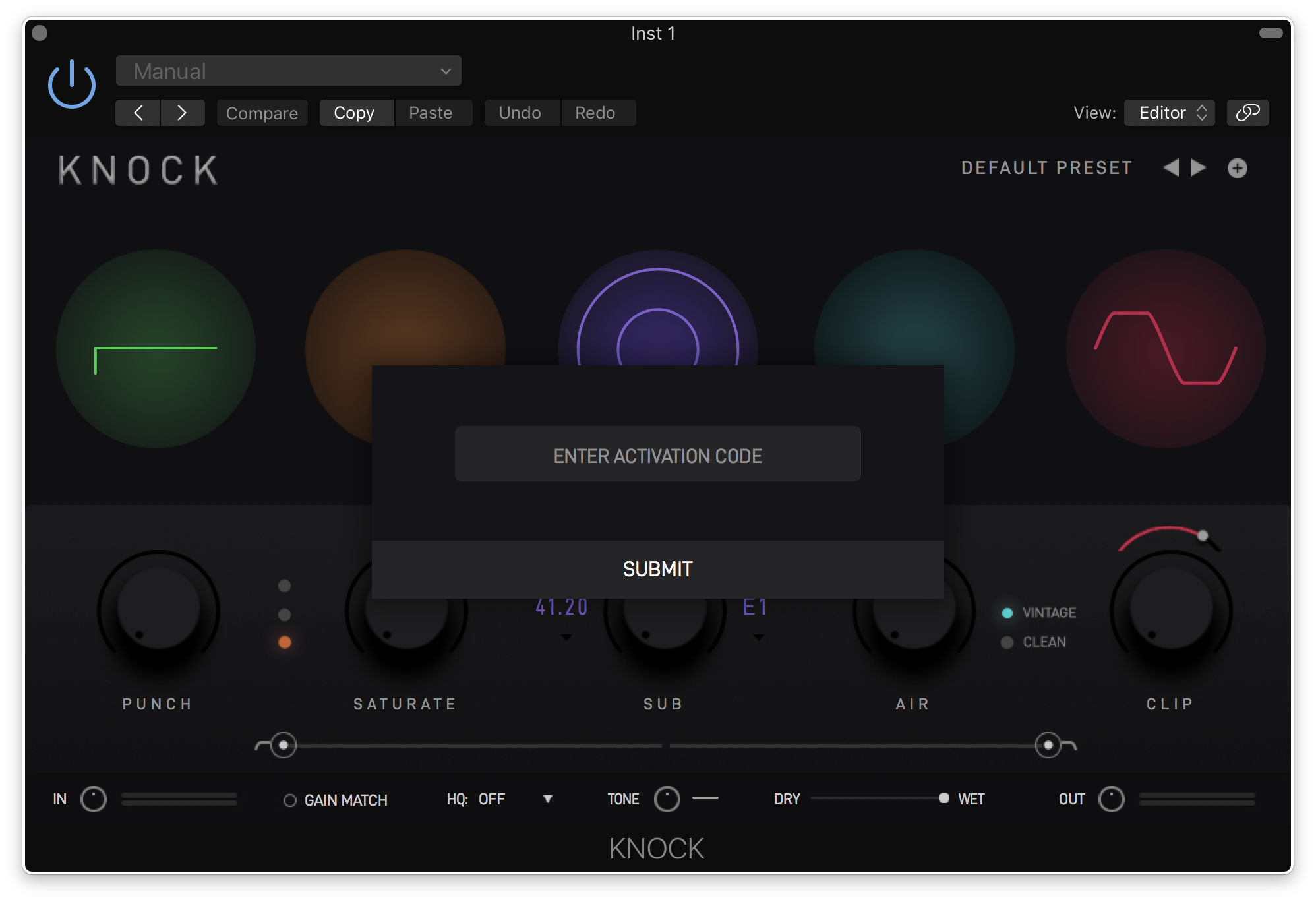The image size is (1316, 902).
Task: Click the Dry/Wet mix slider handle
Action: click(944, 798)
